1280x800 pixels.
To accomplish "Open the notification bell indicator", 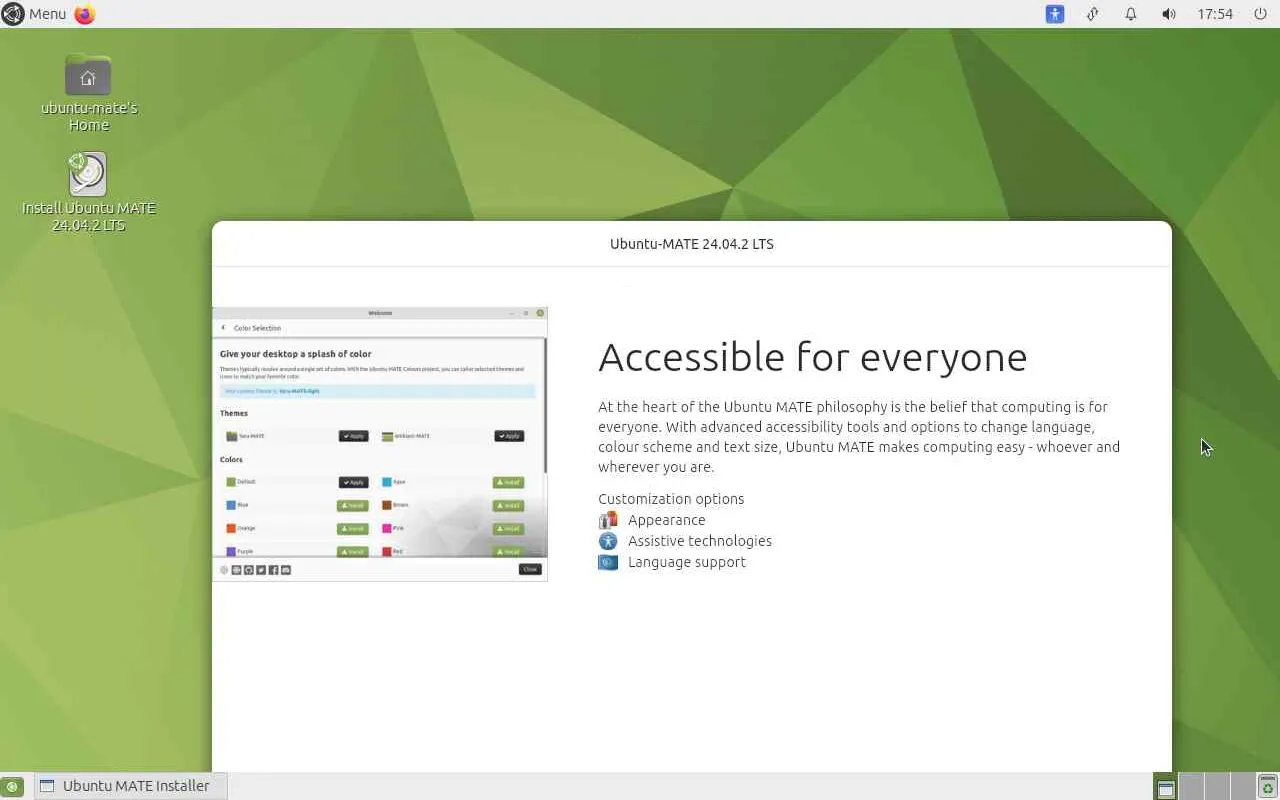I will click(1131, 14).
